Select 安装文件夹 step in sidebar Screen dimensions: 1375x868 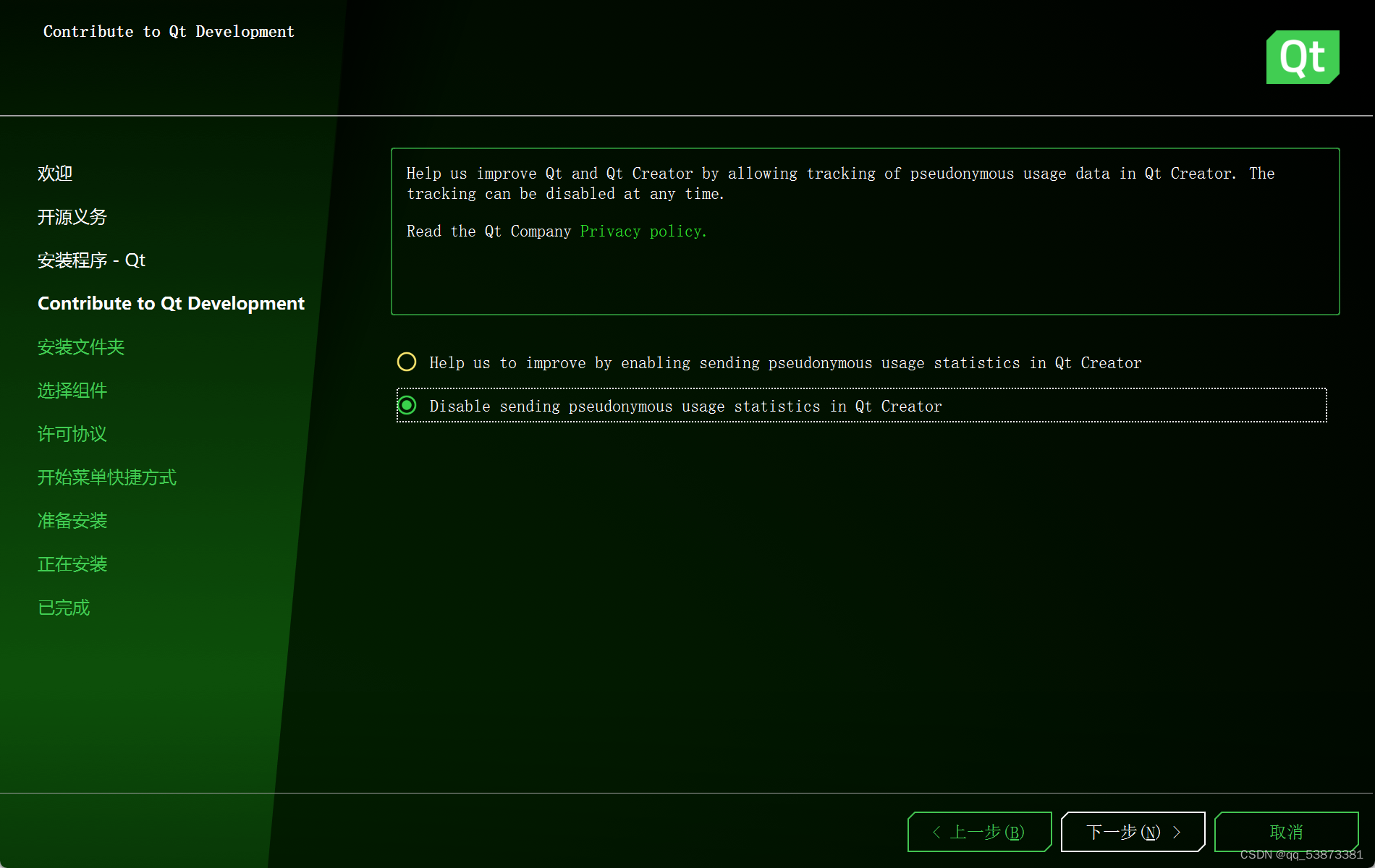click(x=81, y=347)
